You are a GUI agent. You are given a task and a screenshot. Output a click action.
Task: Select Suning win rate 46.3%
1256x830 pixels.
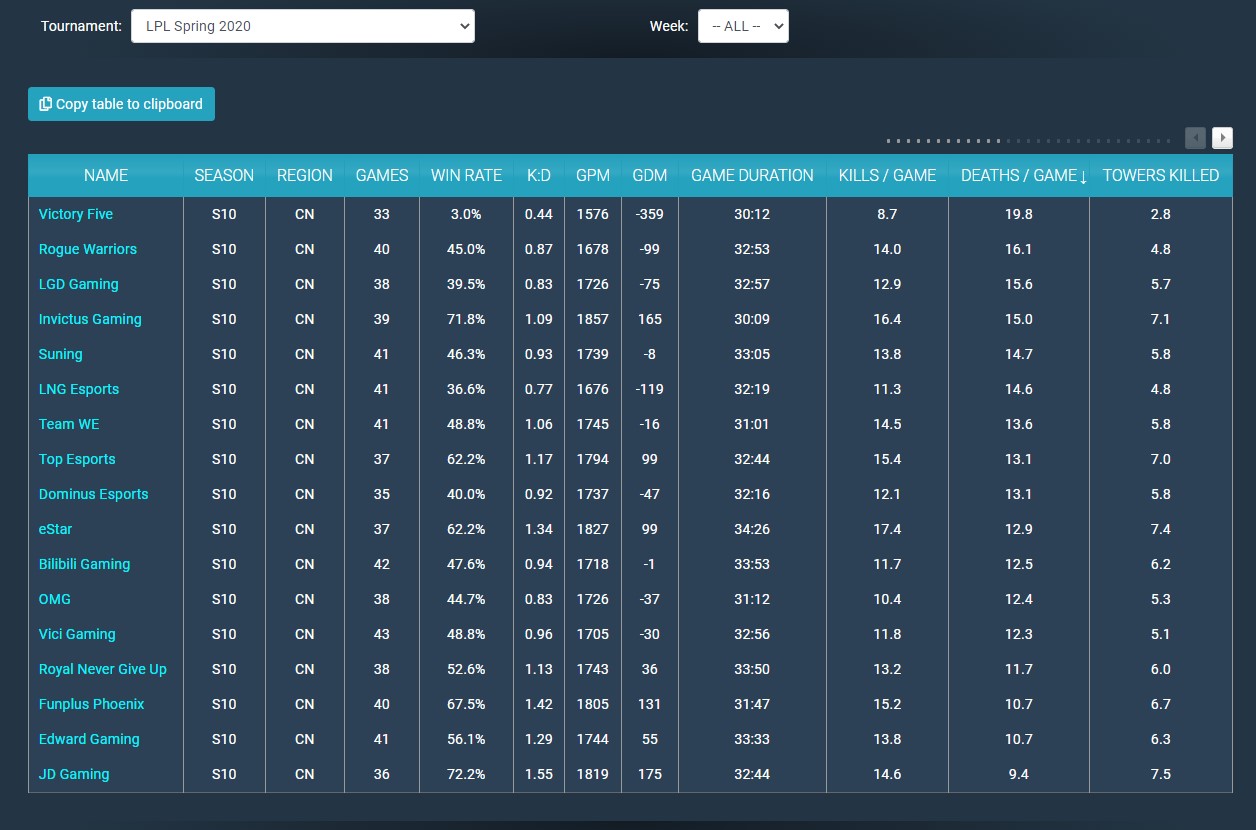tap(466, 354)
